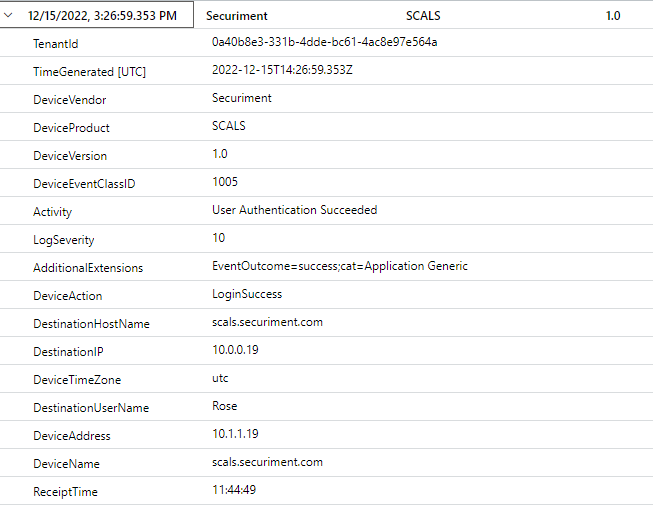Select the DeviceProduct field label

point(71,127)
